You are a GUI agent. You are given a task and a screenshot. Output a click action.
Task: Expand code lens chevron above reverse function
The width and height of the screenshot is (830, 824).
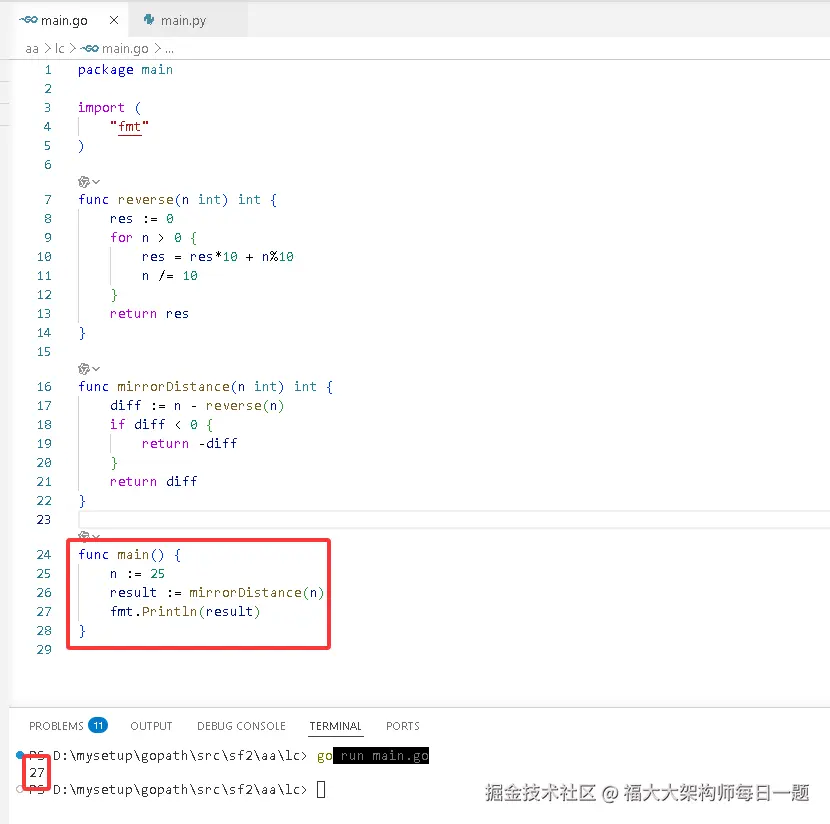pos(96,182)
